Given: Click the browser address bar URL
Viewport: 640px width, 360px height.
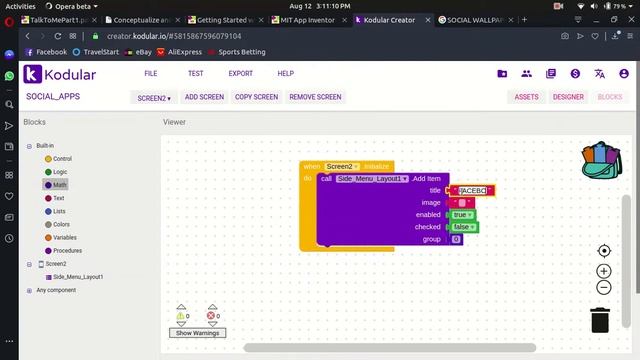Looking at the screenshot, I should coord(174,36).
